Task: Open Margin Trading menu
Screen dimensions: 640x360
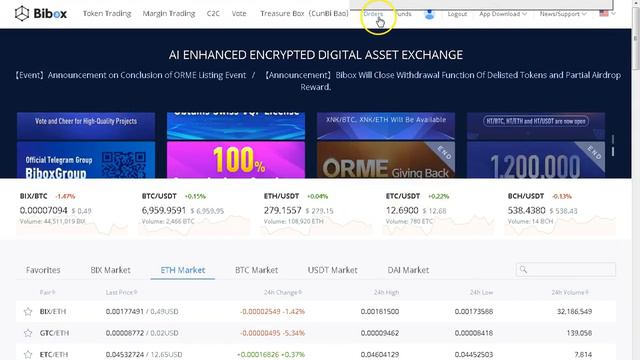Action: click(169, 13)
